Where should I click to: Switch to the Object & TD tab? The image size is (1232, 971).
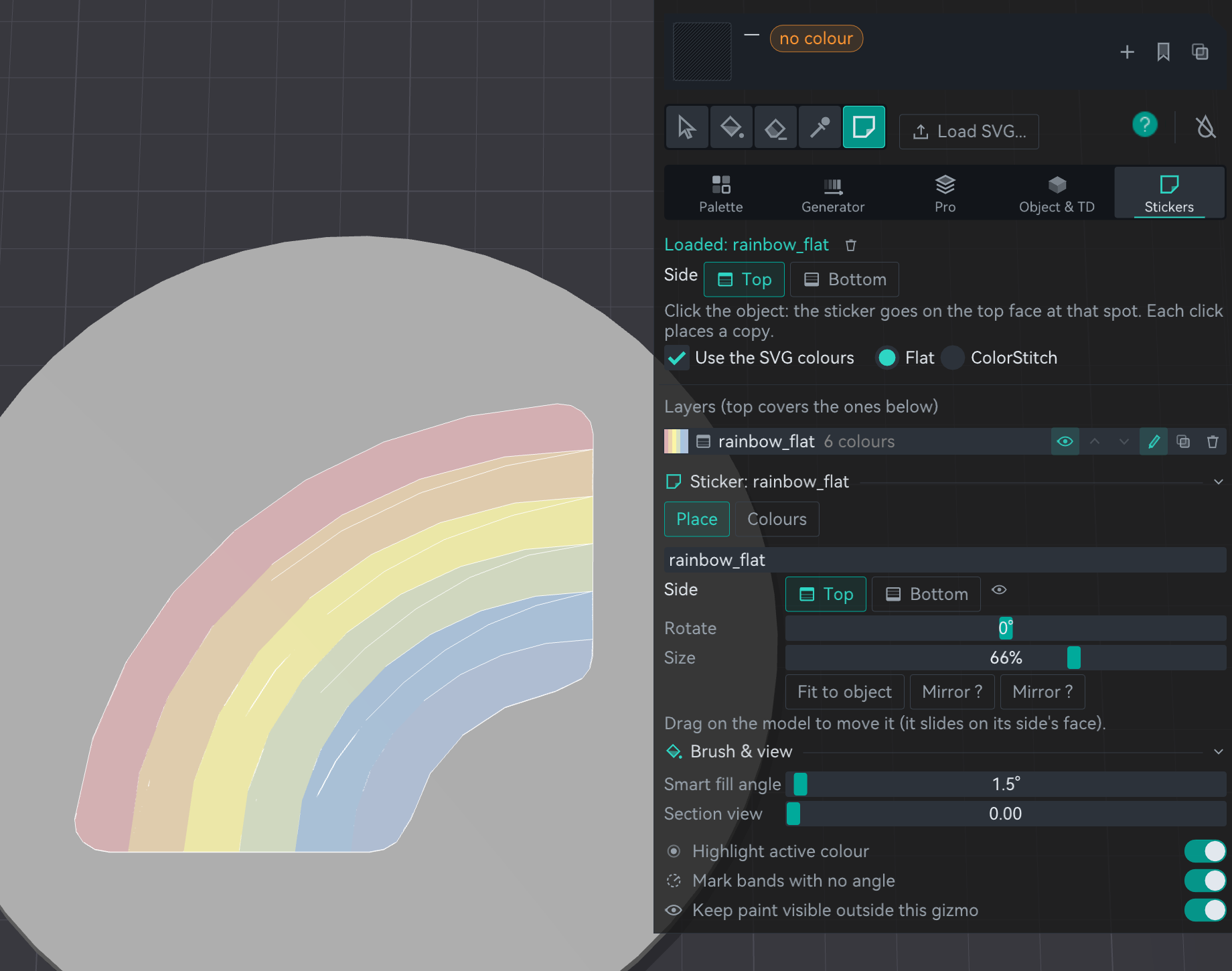click(1057, 193)
